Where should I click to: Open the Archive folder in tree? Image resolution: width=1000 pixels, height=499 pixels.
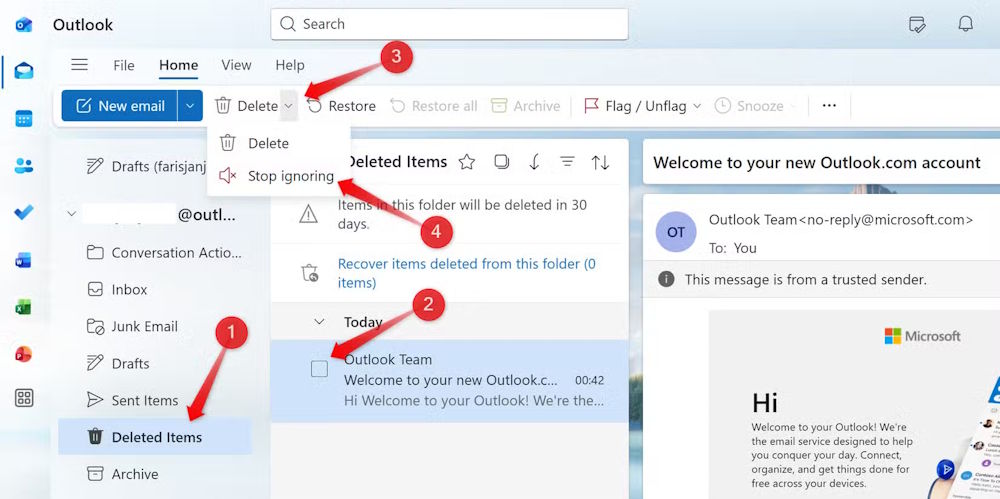154,474
